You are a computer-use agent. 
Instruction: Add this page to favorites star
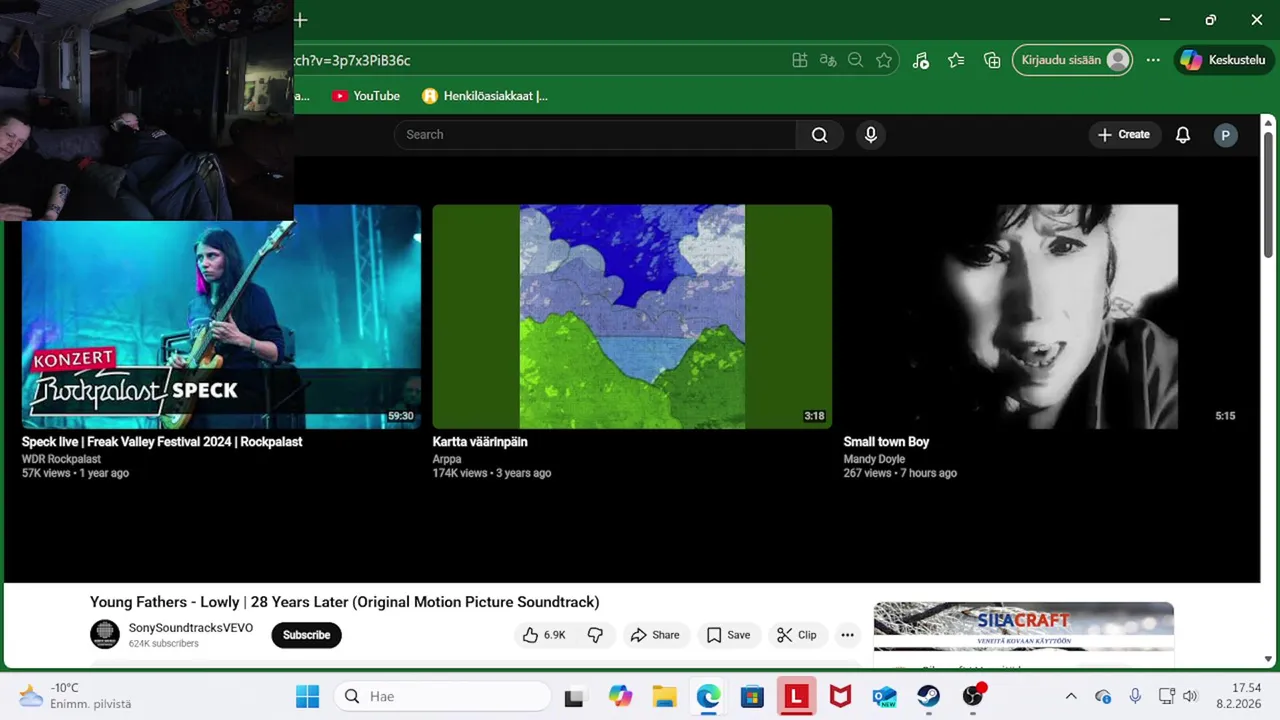coord(884,60)
